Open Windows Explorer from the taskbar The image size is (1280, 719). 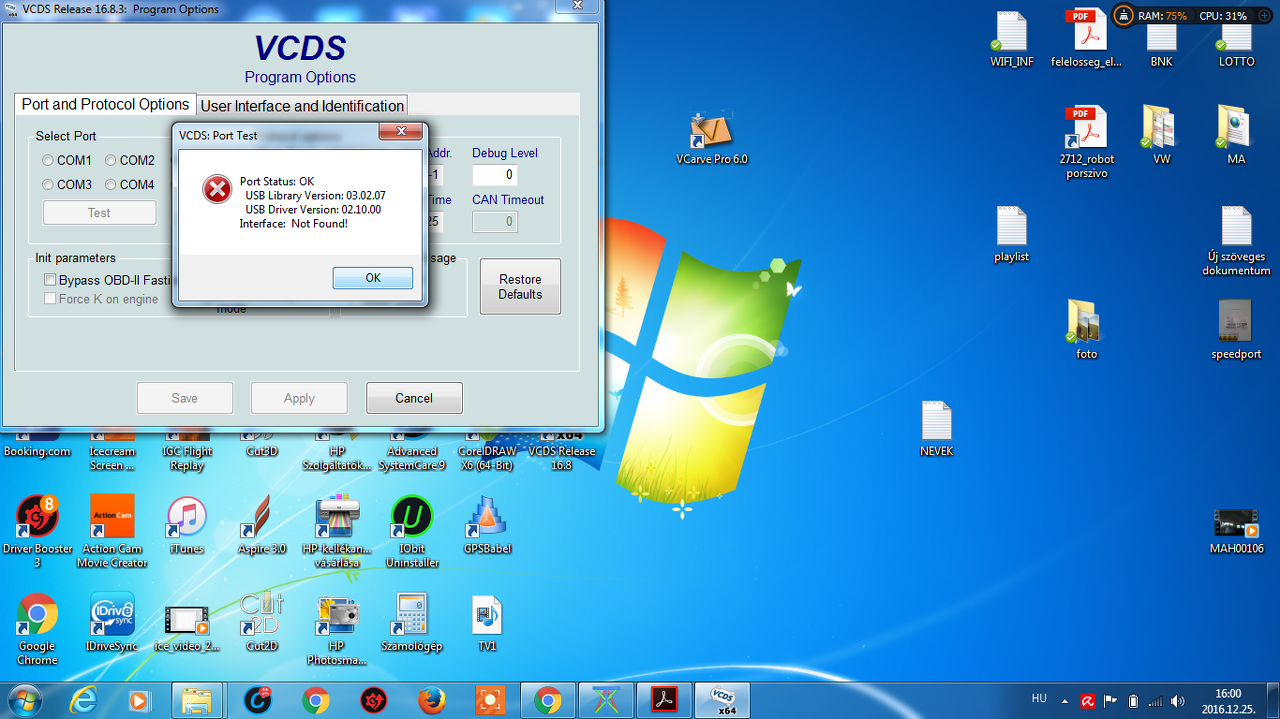[196, 700]
